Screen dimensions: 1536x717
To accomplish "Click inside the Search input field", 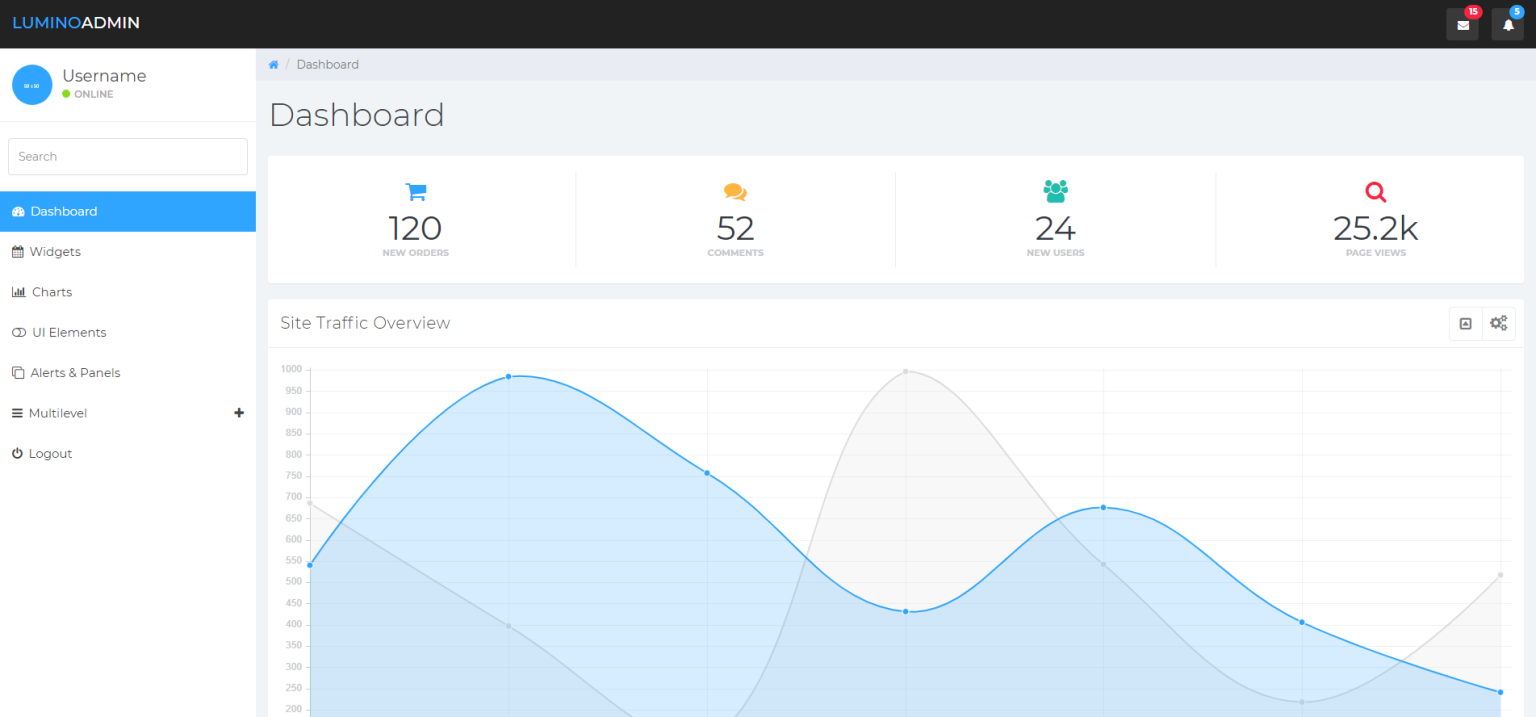I will tap(127, 156).
